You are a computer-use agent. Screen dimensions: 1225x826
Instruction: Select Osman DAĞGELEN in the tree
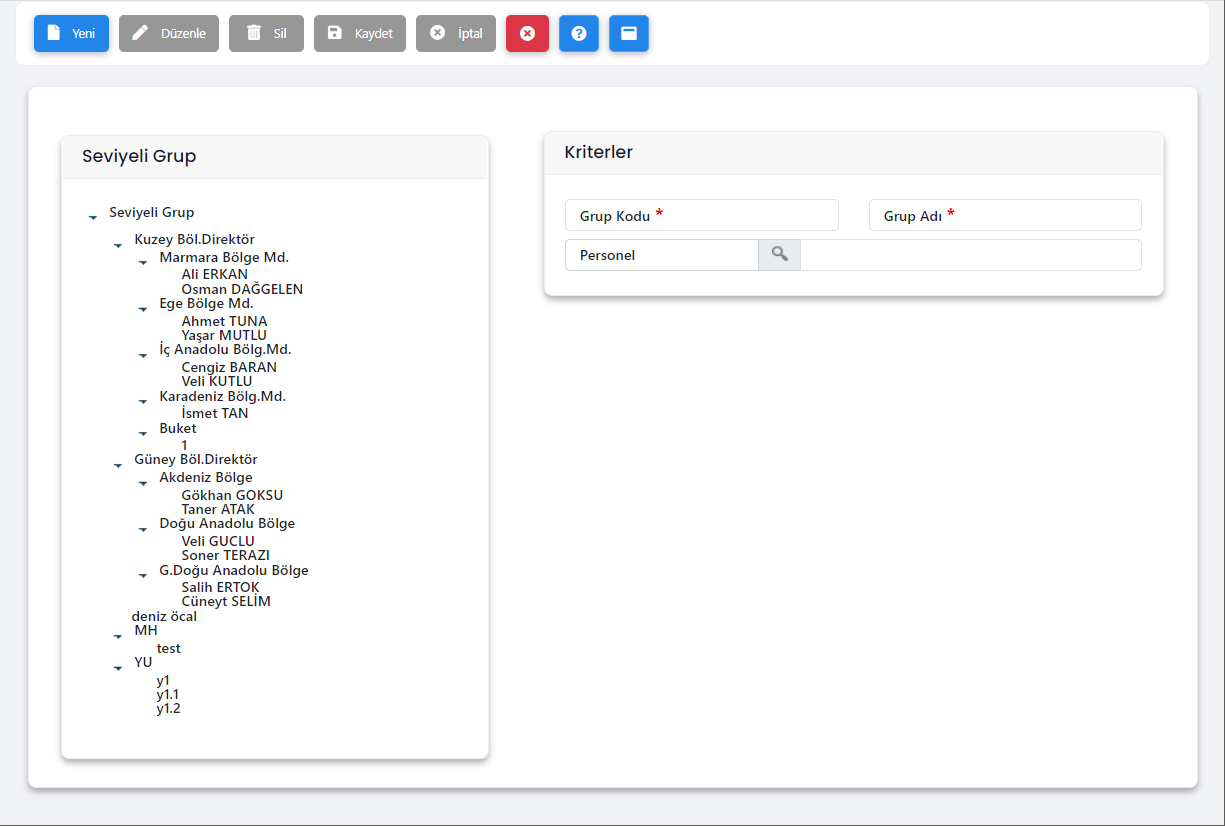[242, 289]
